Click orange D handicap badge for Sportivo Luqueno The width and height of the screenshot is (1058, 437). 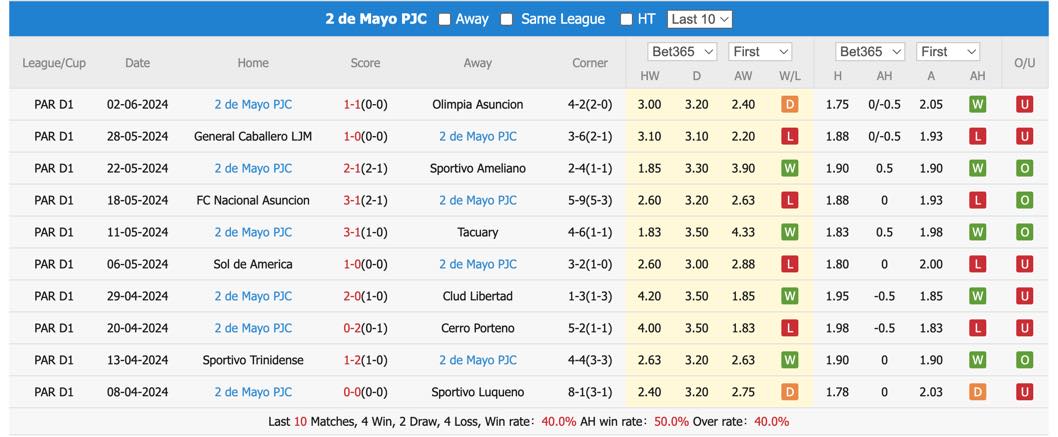coord(977,392)
